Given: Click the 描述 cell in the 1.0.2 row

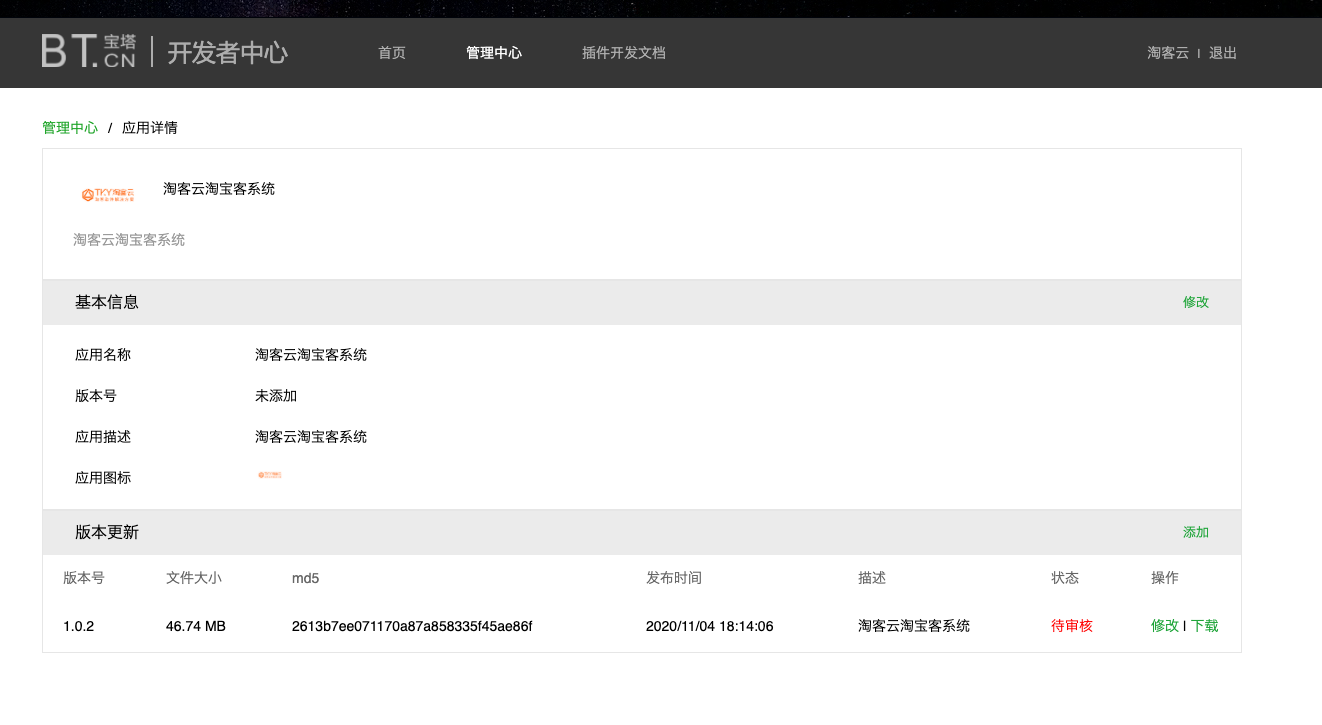Looking at the screenshot, I should tap(914, 626).
